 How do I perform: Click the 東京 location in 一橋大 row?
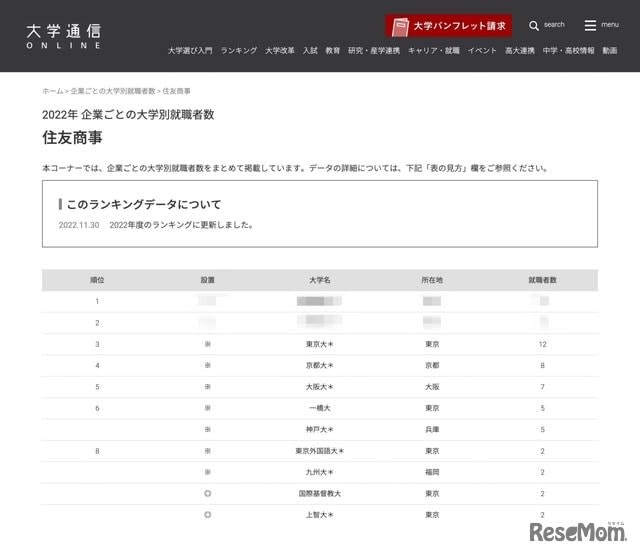pyautogui.click(x=432, y=408)
